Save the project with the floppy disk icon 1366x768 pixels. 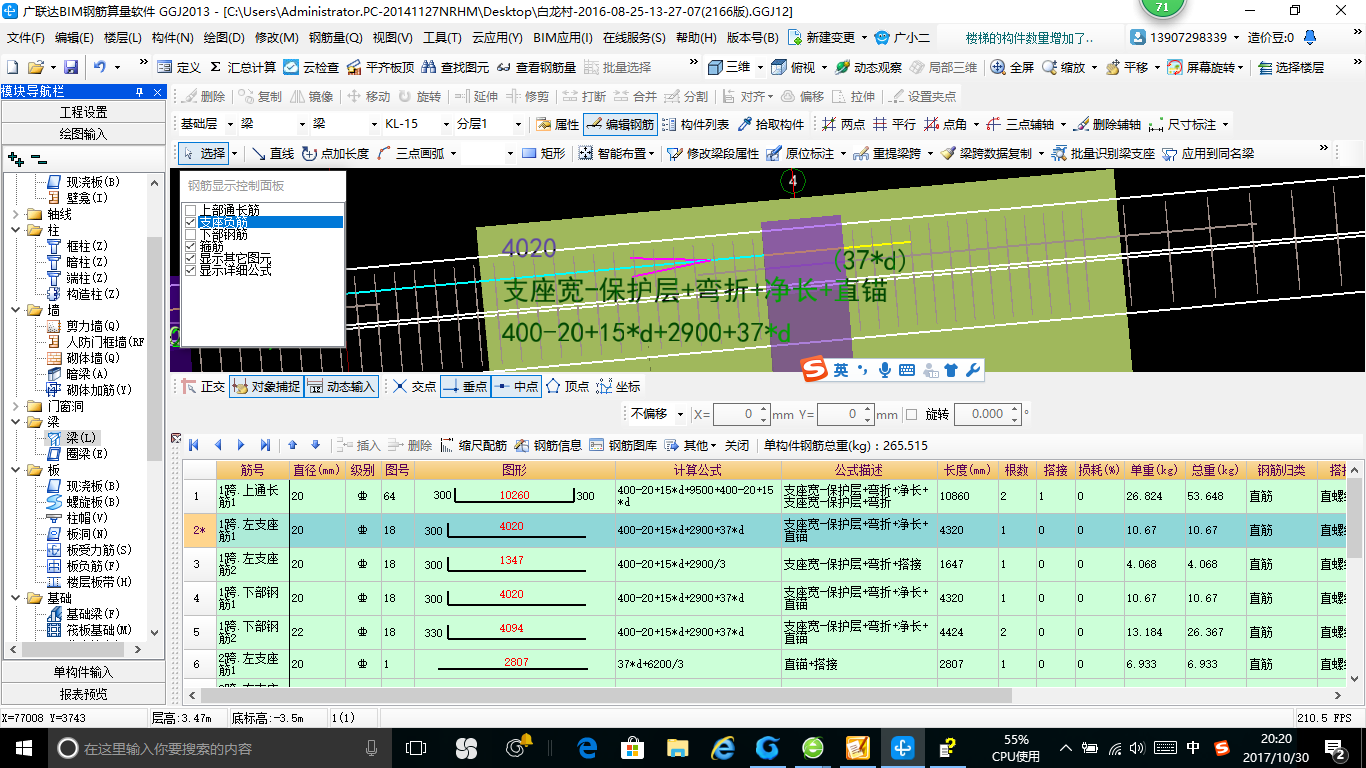click(71, 67)
